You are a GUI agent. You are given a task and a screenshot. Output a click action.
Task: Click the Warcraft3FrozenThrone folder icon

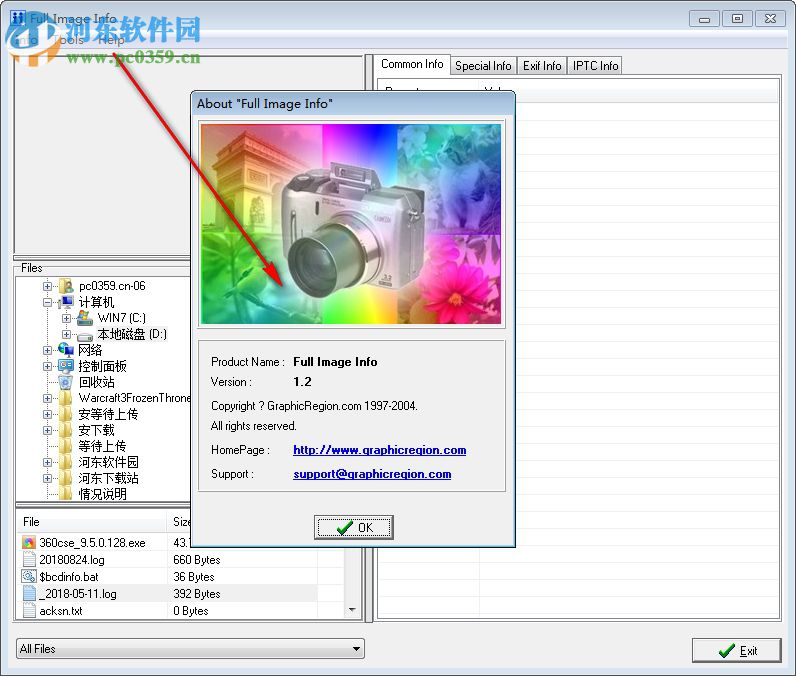tap(66, 398)
